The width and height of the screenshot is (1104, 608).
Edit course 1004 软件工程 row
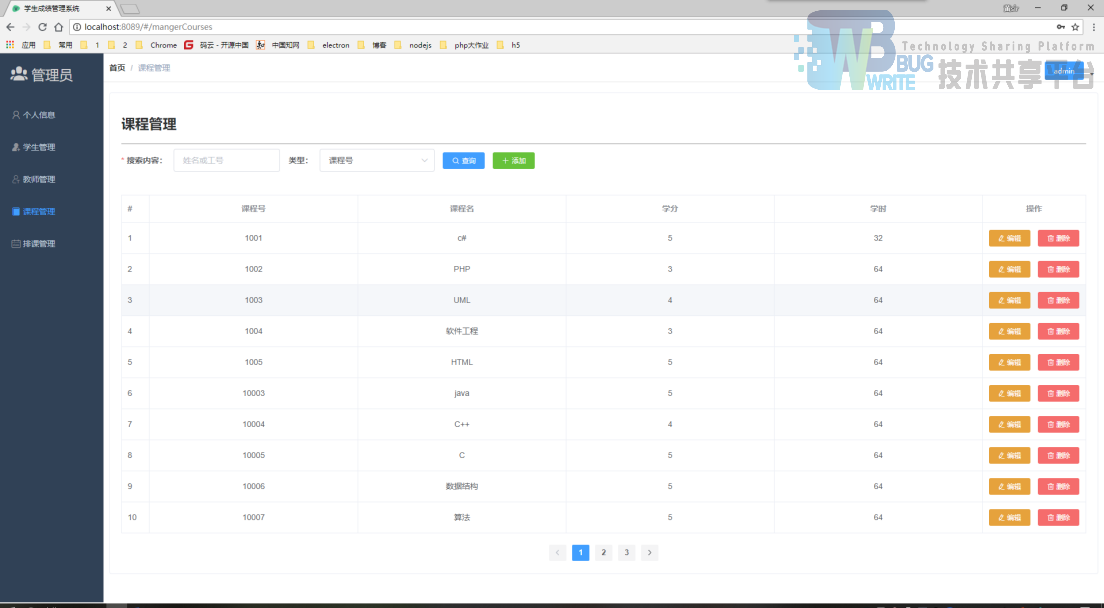pyautogui.click(x=1010, y=331)
